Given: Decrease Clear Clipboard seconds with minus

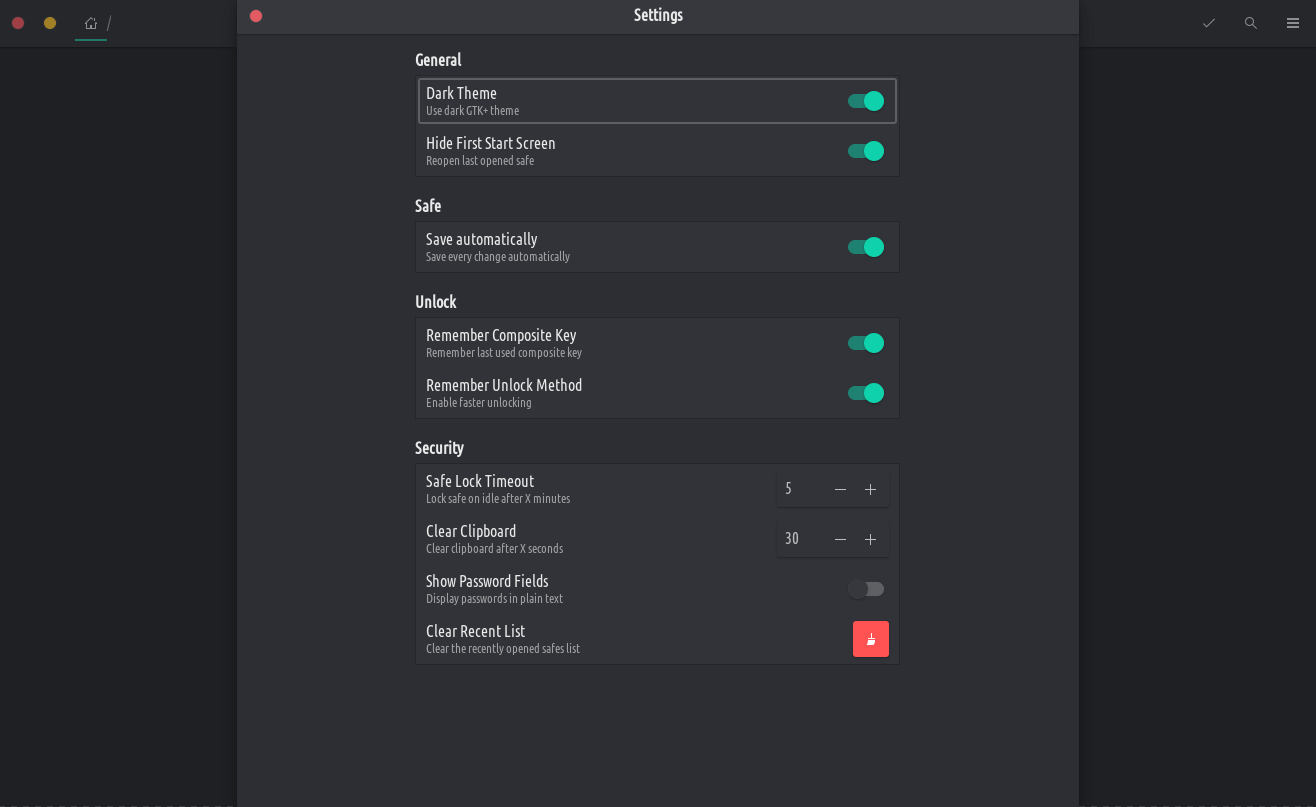Looking at the screenshot, I should click(x=840, y=539).
